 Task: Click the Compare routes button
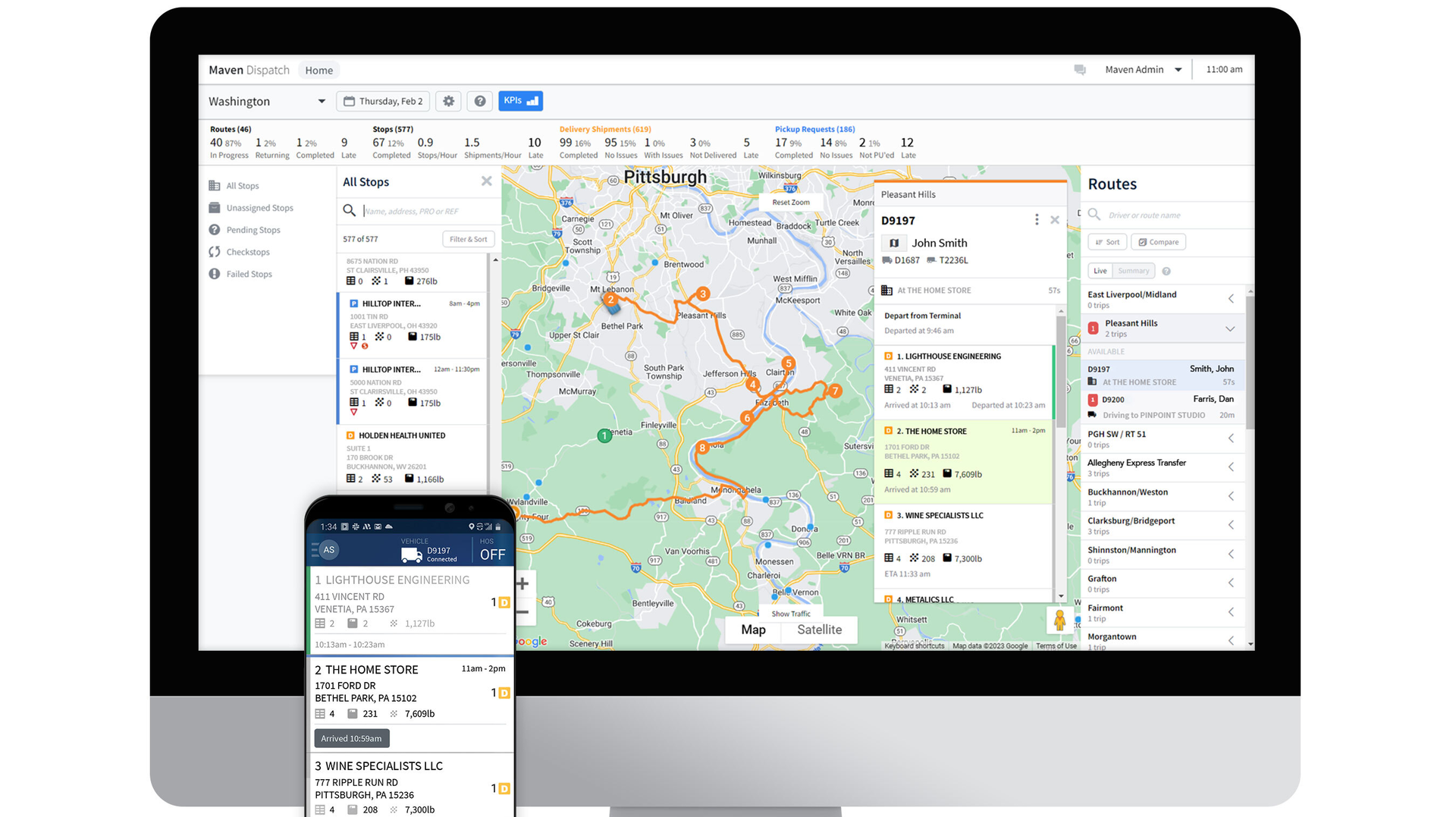(1158, 242)
